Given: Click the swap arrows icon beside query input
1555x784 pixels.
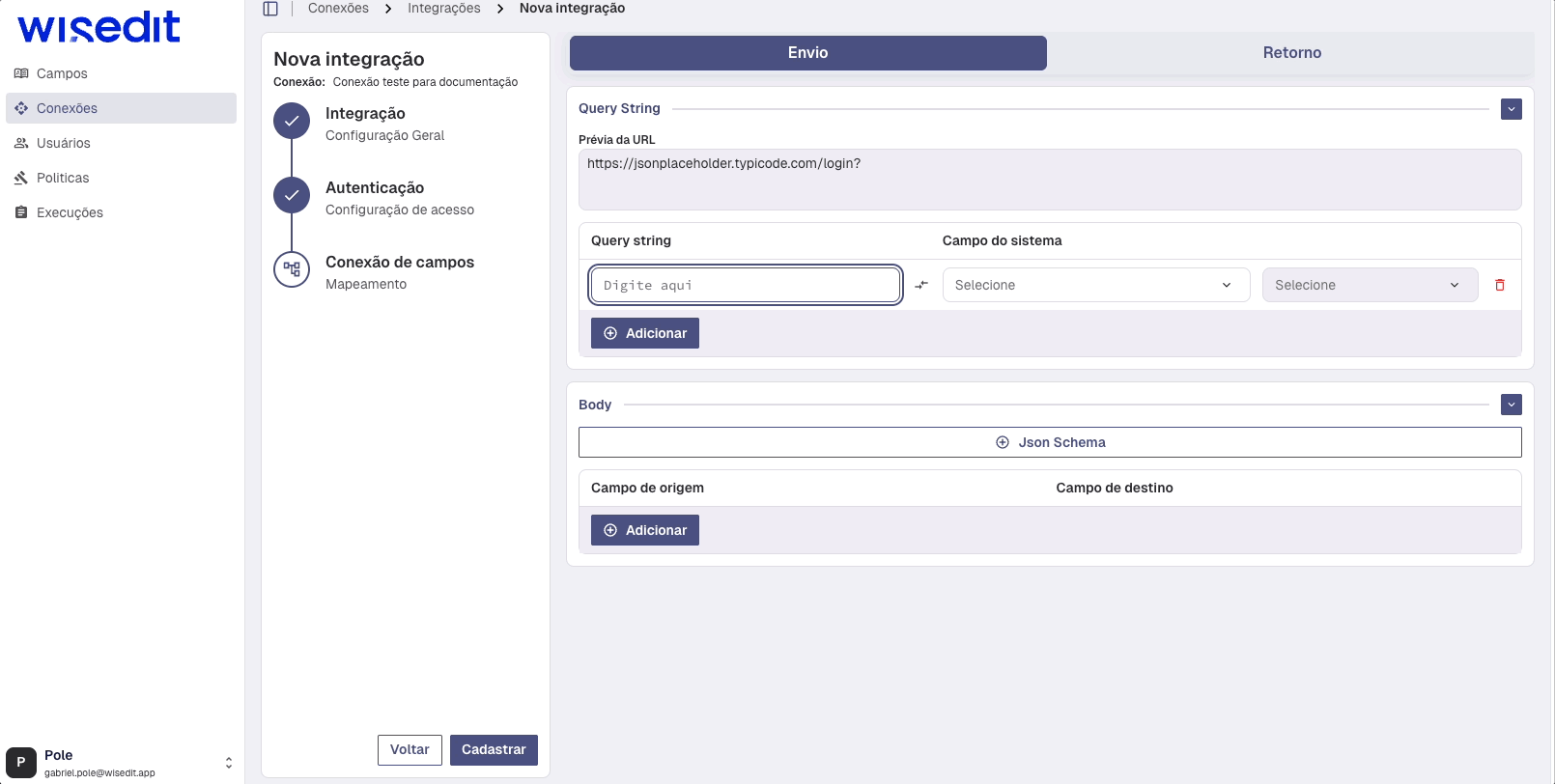Looking at the screenshot, I should coord(921,285).
